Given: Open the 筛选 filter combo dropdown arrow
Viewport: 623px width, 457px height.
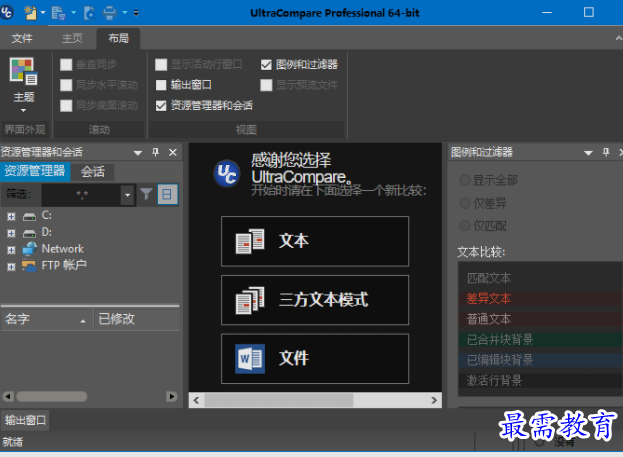Looking at the screenshot, I should [x=128, y=195].
